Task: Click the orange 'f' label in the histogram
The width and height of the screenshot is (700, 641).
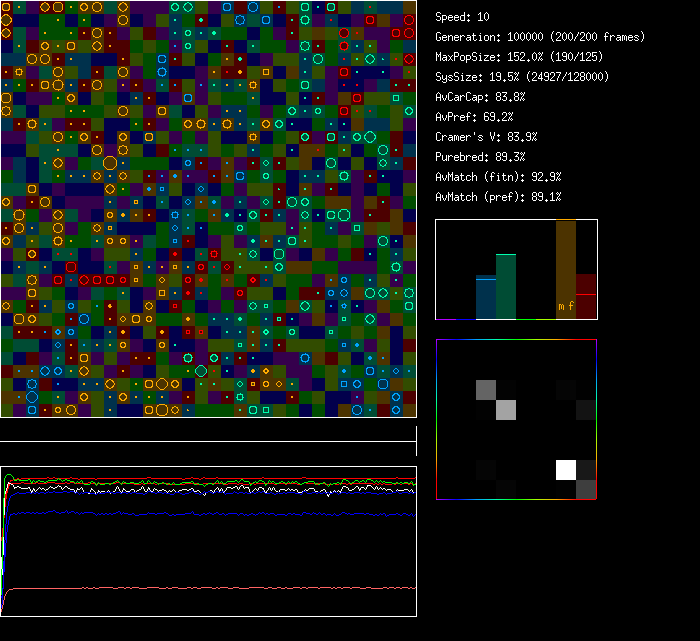Action: pos(571,307)
